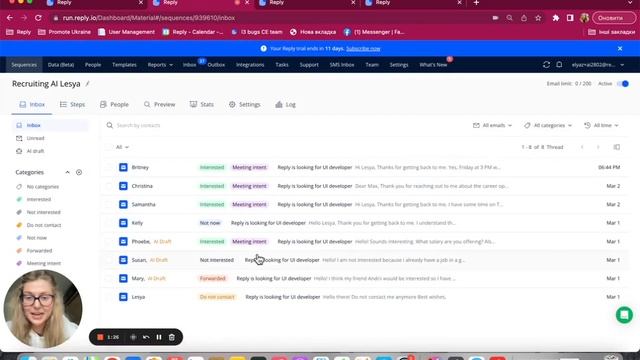Open Templates in top navigation

pyautogui.click(x=124, y=64)
